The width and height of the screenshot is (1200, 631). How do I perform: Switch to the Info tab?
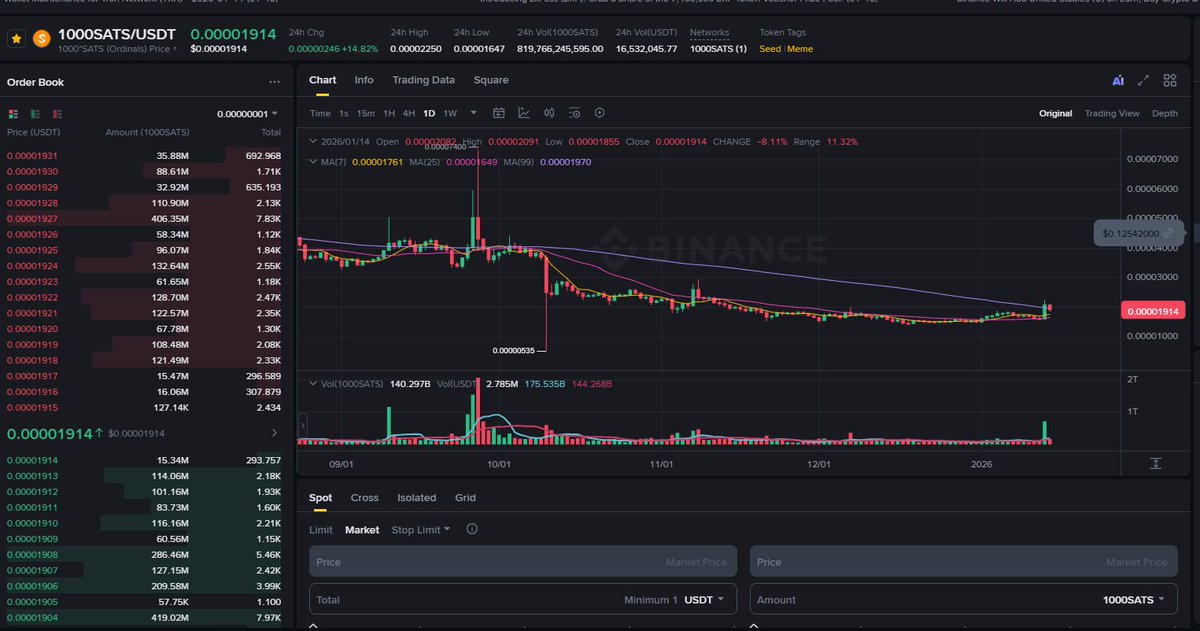(364, 80)
